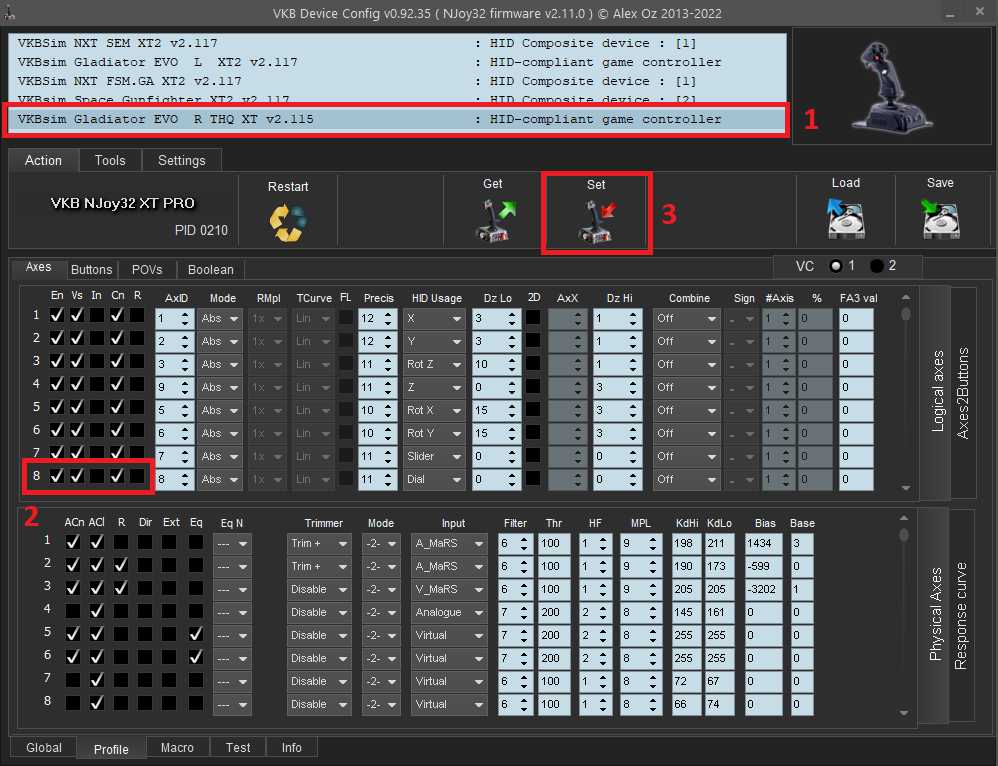Enable R checkbox for logical axis 5
The image size is (998, 766).
click(x=137, y=407)
